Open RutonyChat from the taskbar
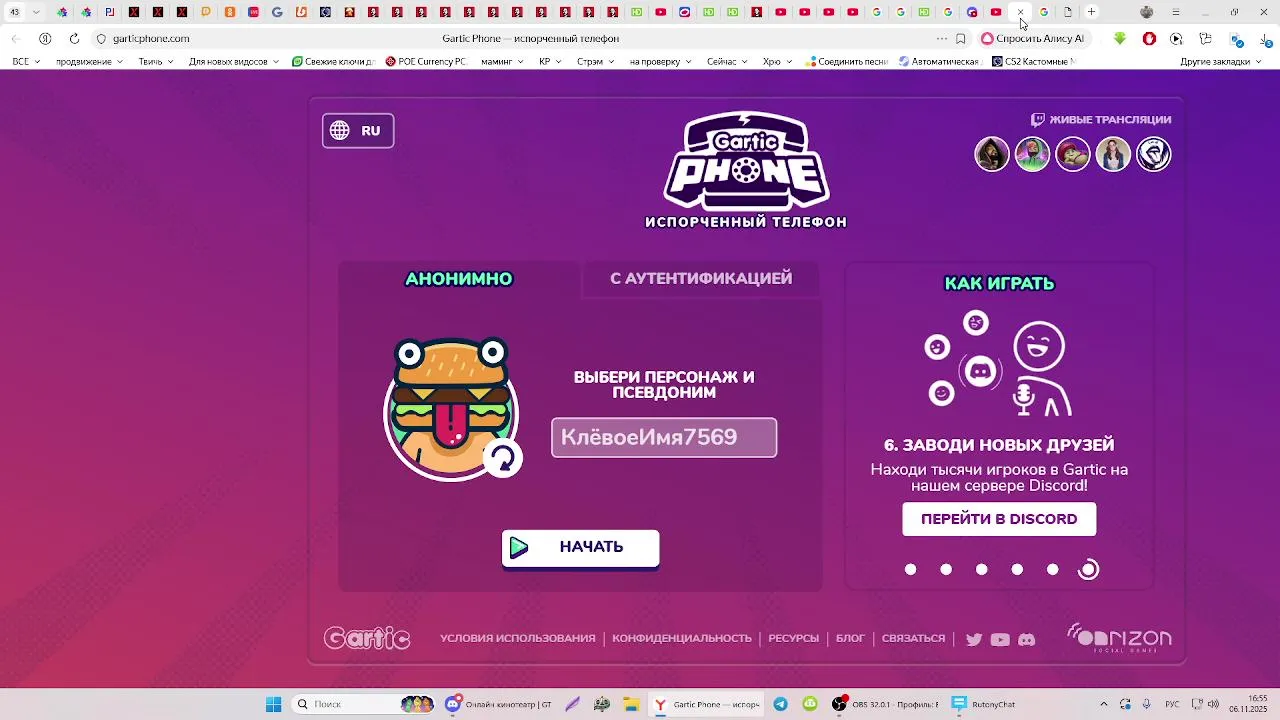 pyautogui.click(x=983, y=704)
